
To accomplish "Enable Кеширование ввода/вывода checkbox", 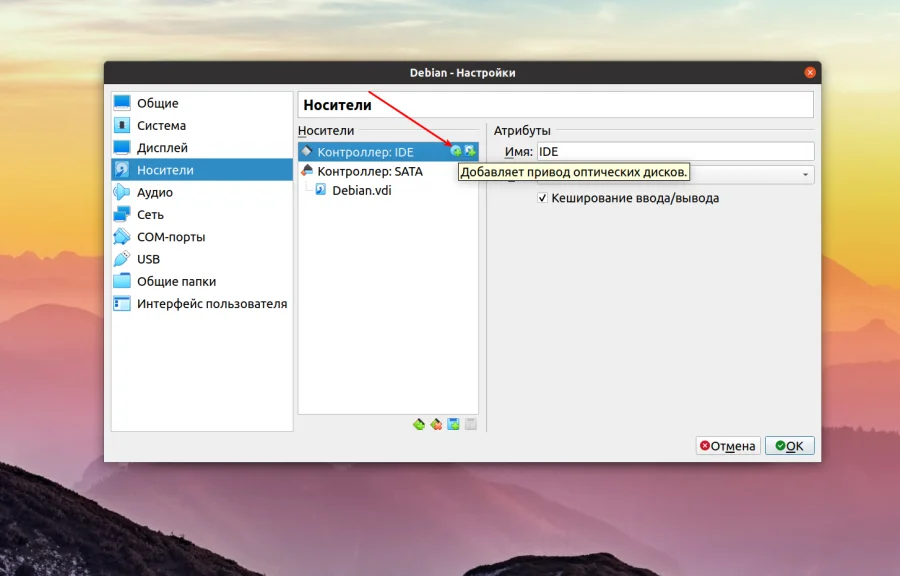I will point(542,198).
